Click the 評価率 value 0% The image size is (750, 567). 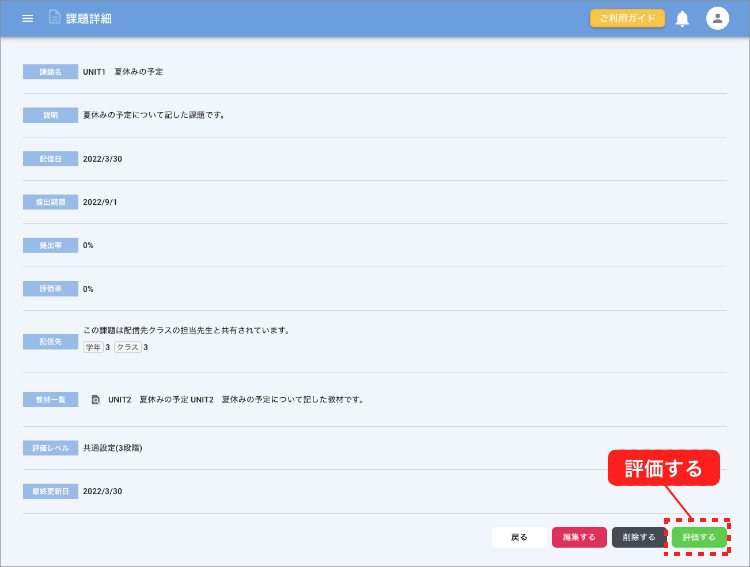(x=88, y=289)
